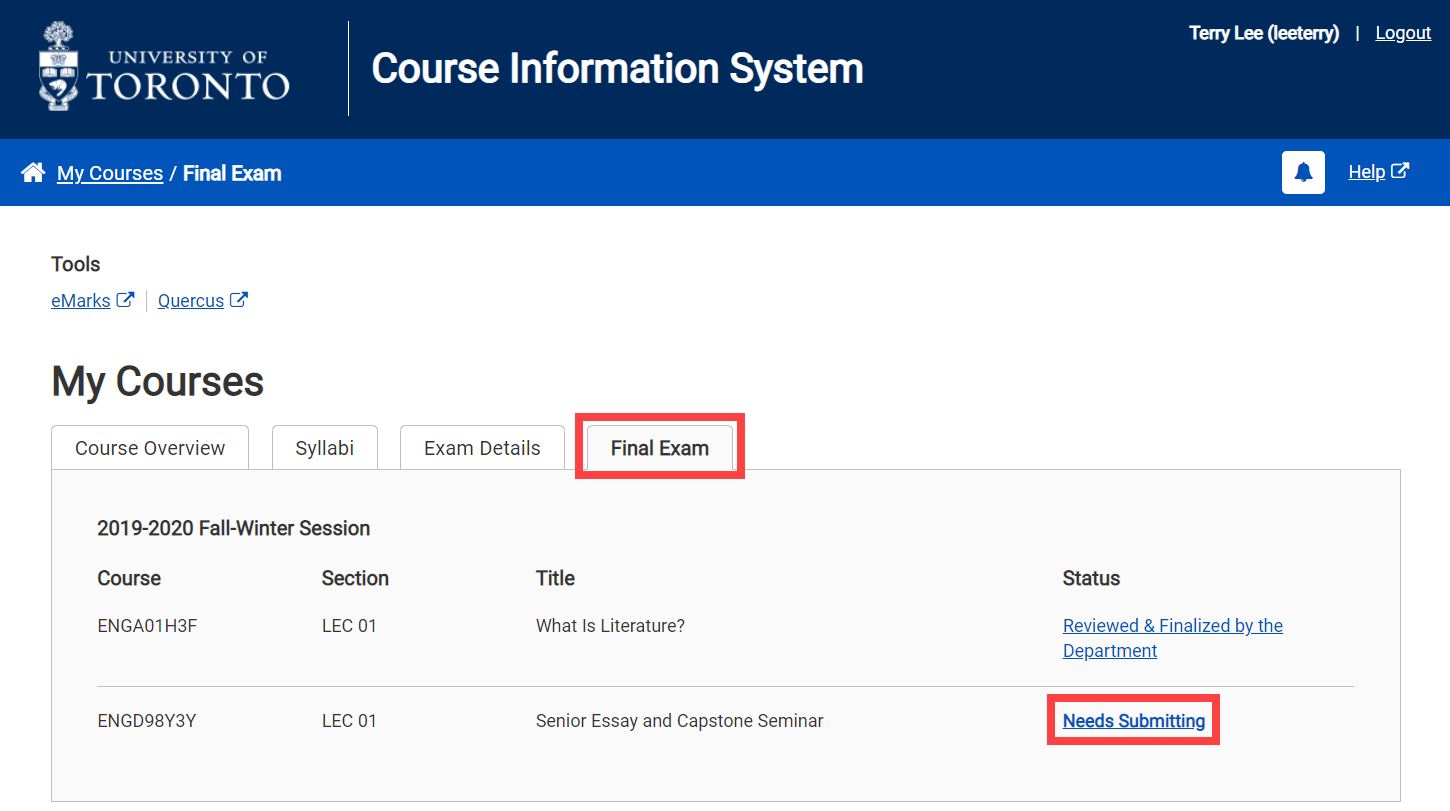Click LEC 01 in ENGA01H3F row
Viewport: 1450px width, 811px height.
click(349, 626)
